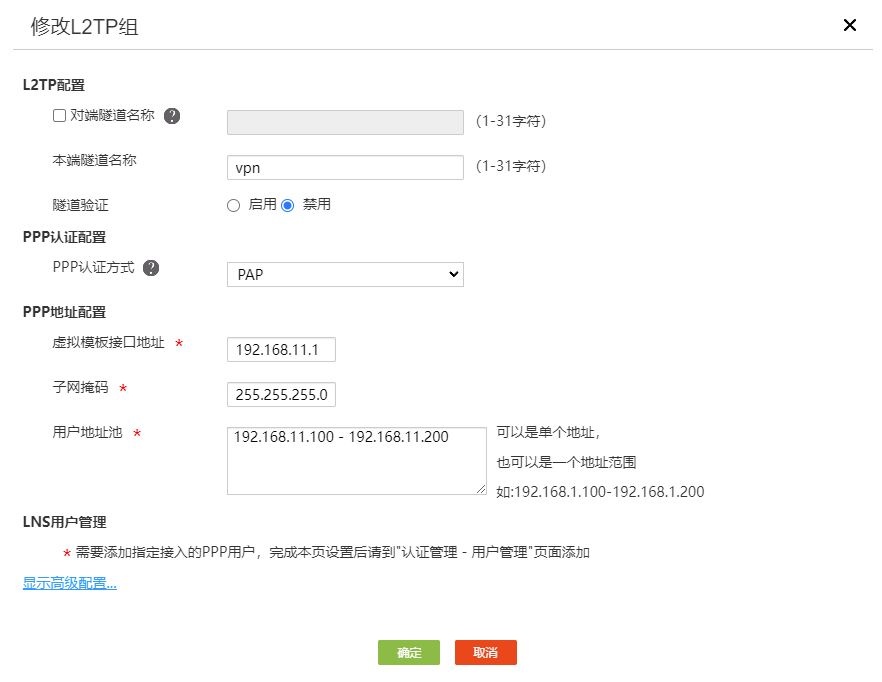
Task: Enable the 对端隧道名称 checkbox
Action: point(59,116)
